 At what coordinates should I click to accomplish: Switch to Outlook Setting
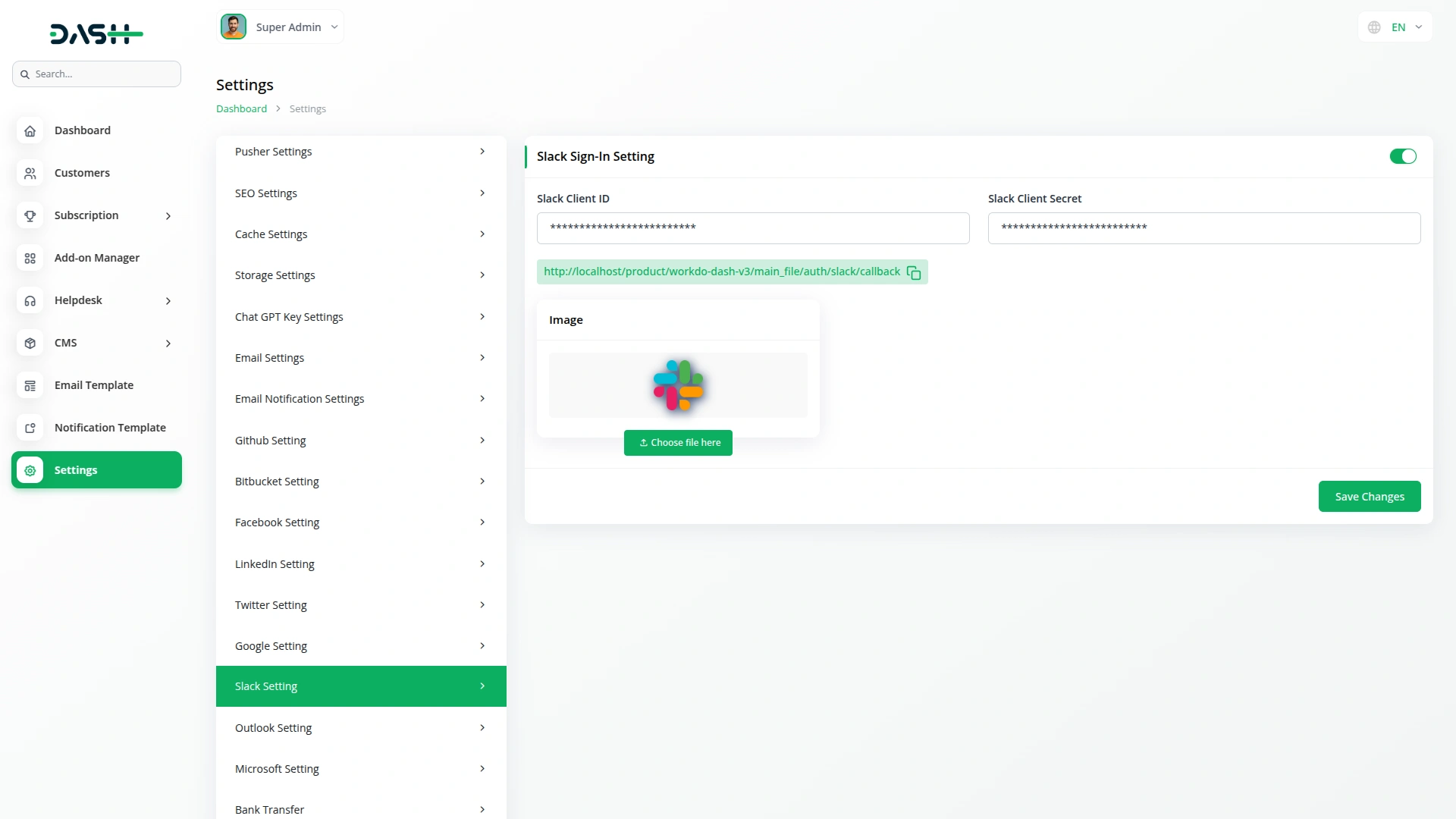pyautogui.click(x=361, y=727)
